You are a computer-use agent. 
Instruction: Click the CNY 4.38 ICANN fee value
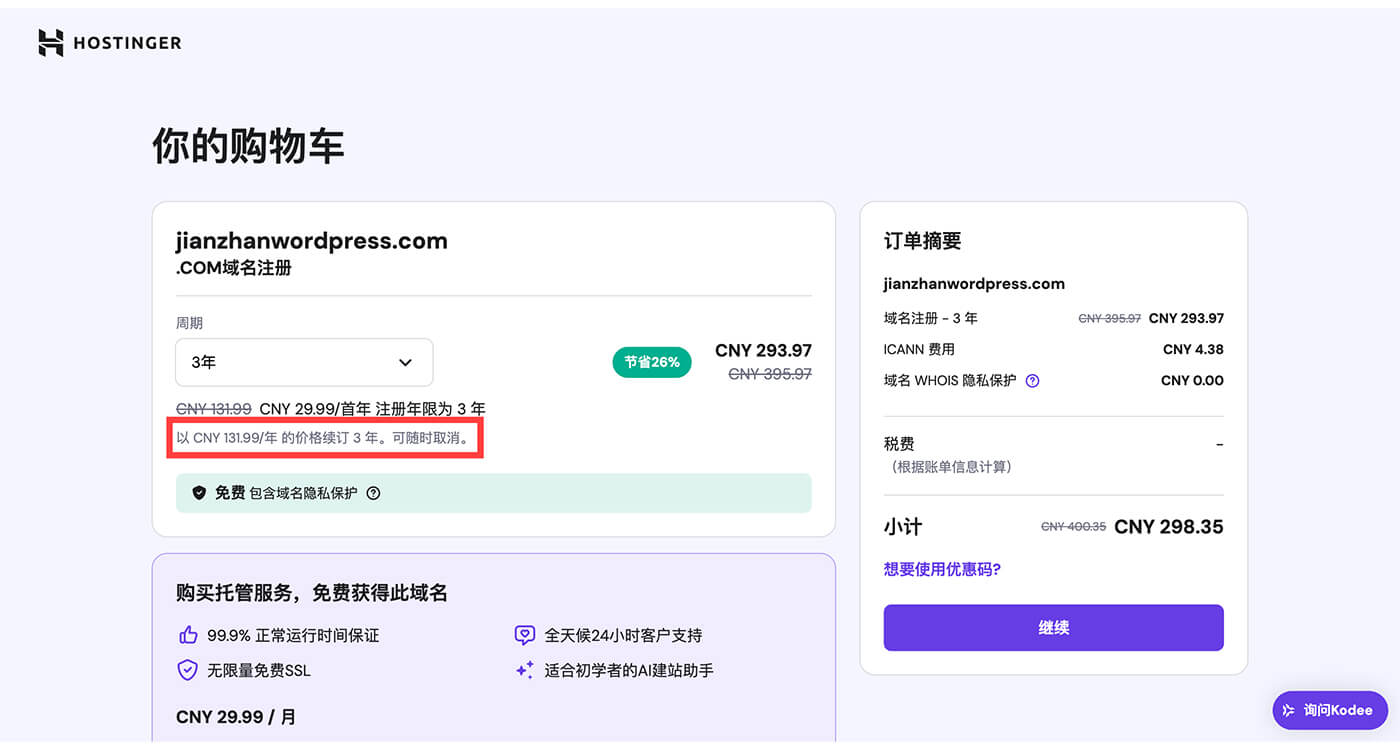pos(1193,349)
